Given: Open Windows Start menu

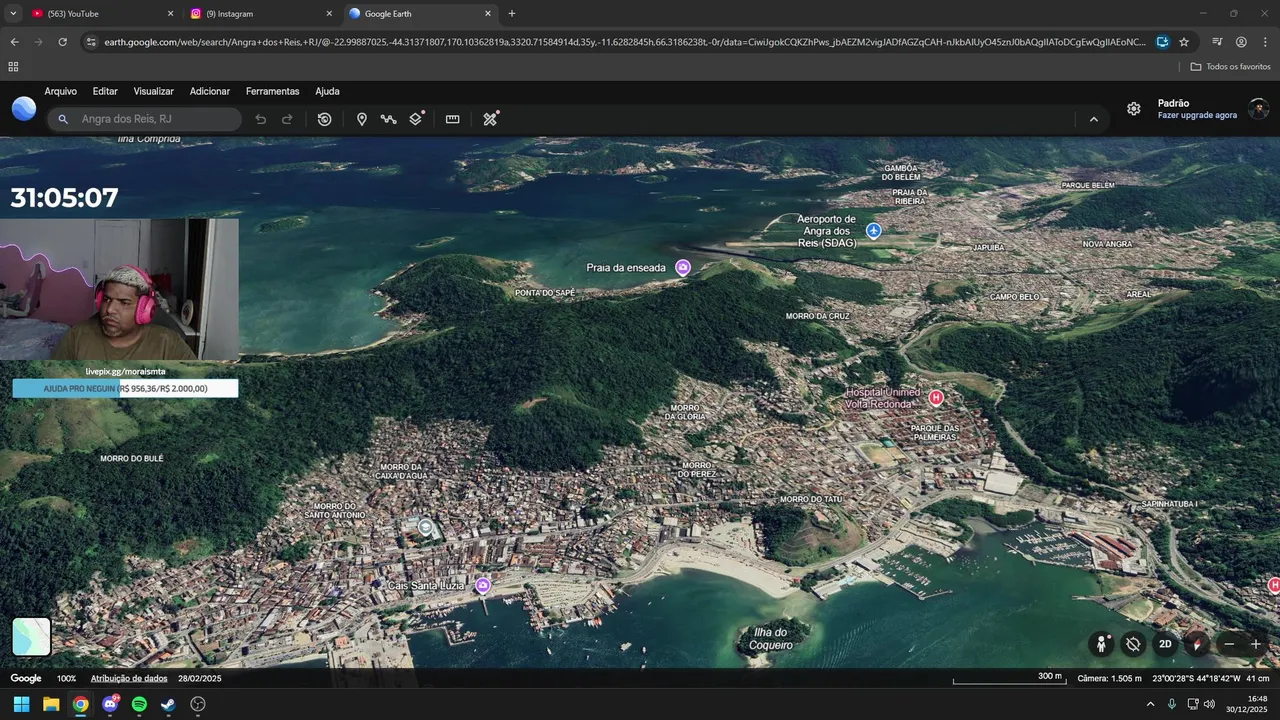Looking at the screenshot, I should pyautogui.click(x=21, y=704).
